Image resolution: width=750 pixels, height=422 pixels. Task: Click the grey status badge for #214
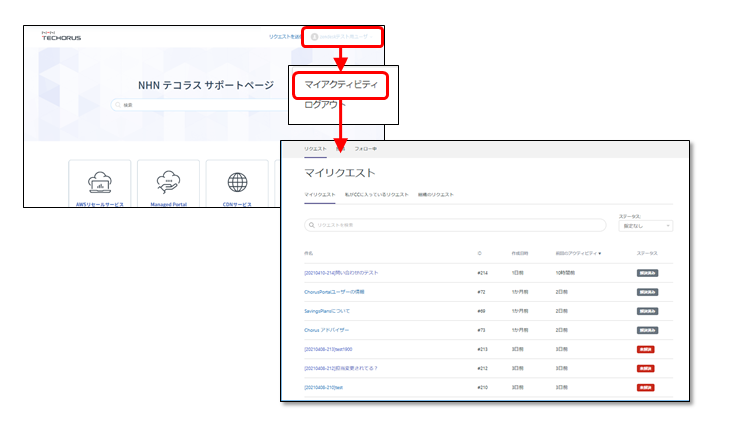click(647, 273)
